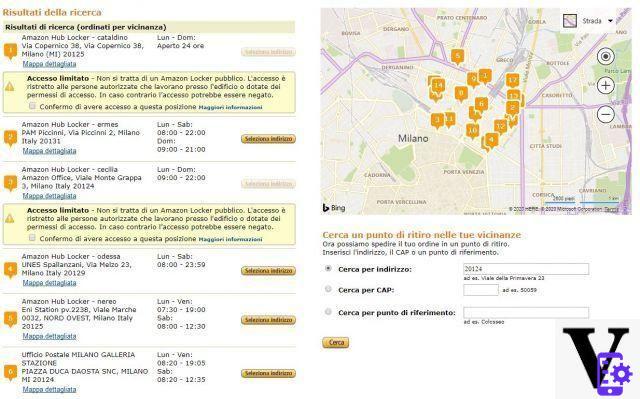Select map marker 3 on the map
The image size is (640, 399).
(437, 120)
